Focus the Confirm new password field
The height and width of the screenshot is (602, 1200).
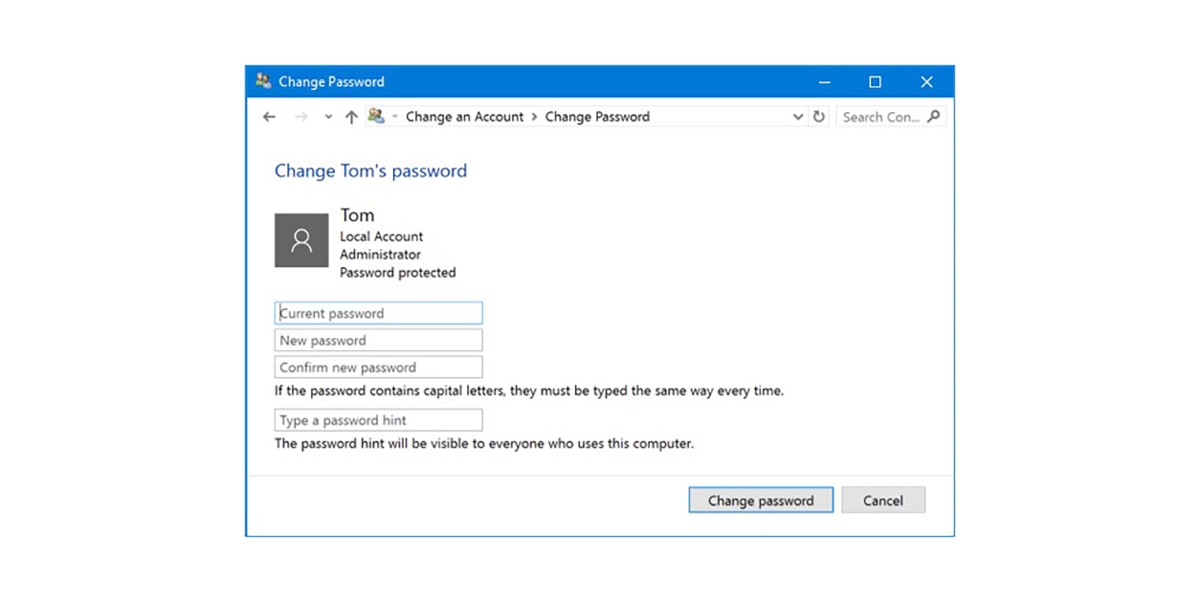[378, 367]
